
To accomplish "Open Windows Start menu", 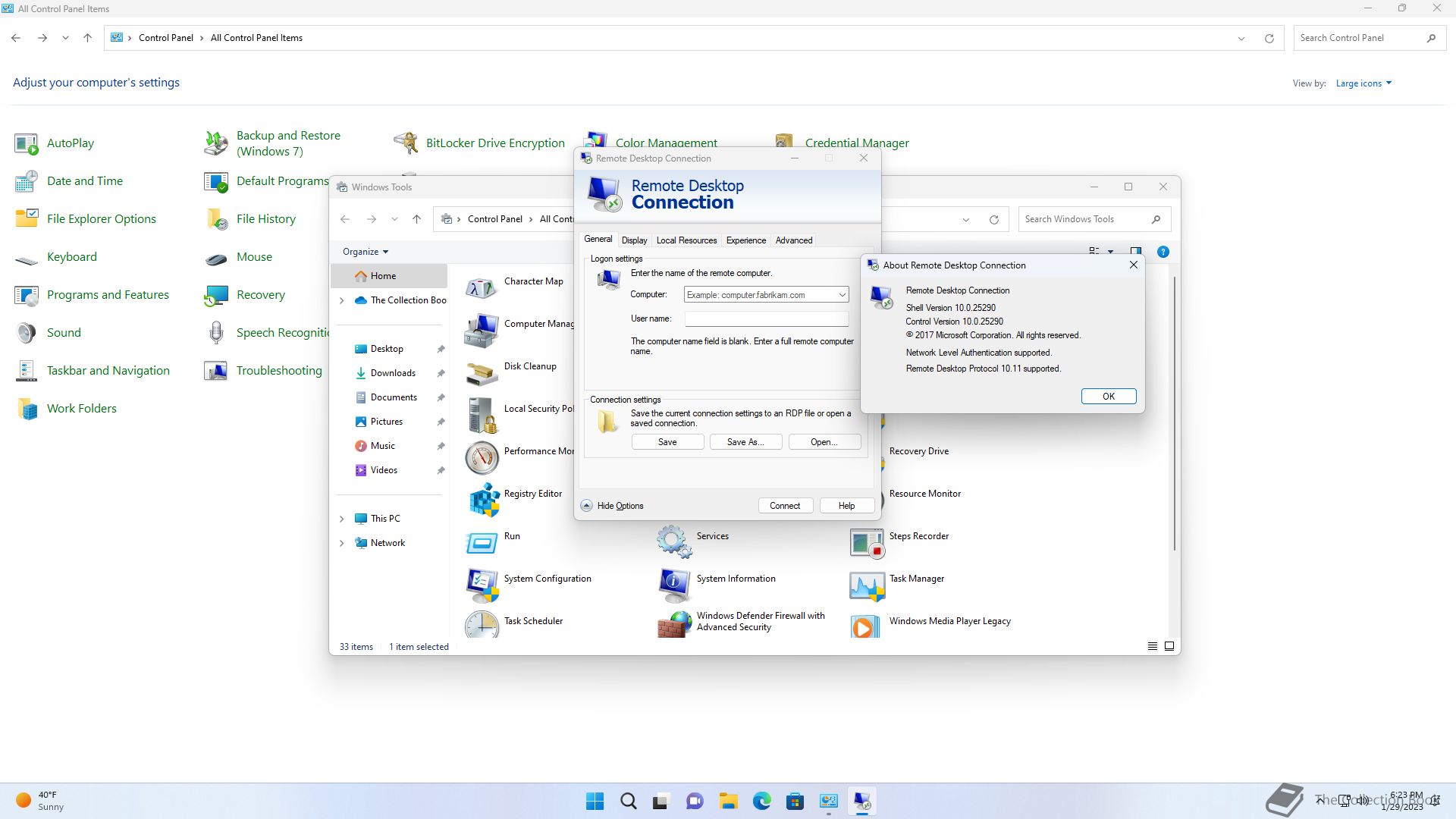I will (595, 801).
